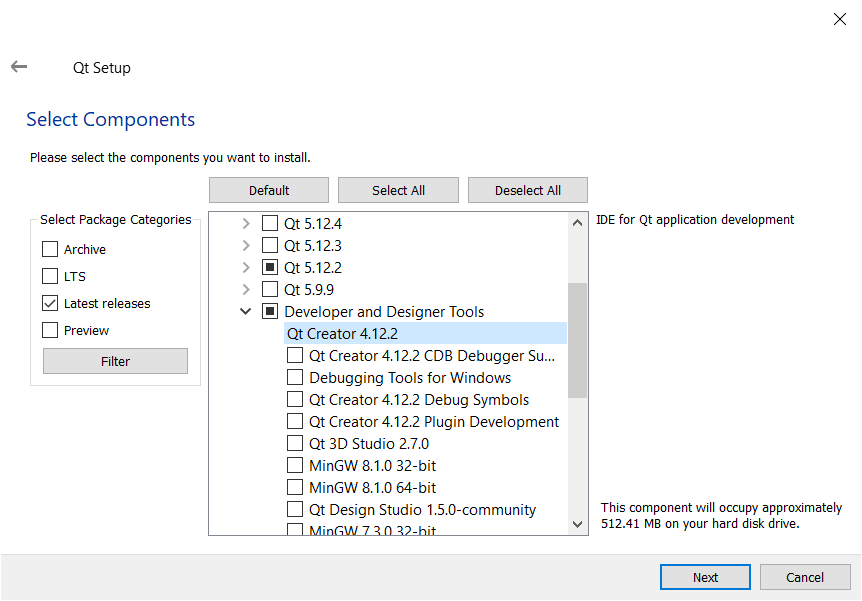Choose Select All components

pos(399,190)
